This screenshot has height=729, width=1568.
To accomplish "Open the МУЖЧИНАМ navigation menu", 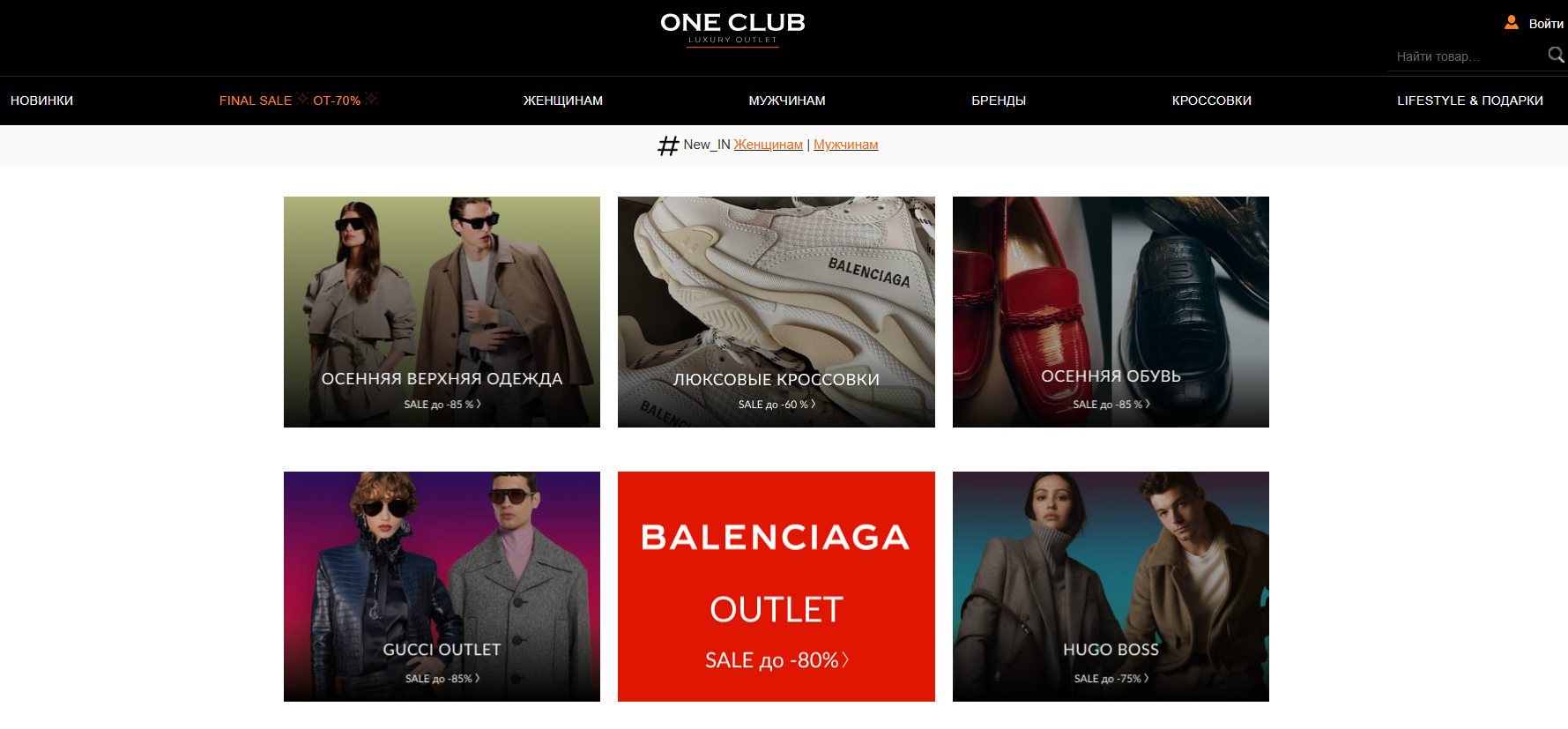I will tap(787, 100).
